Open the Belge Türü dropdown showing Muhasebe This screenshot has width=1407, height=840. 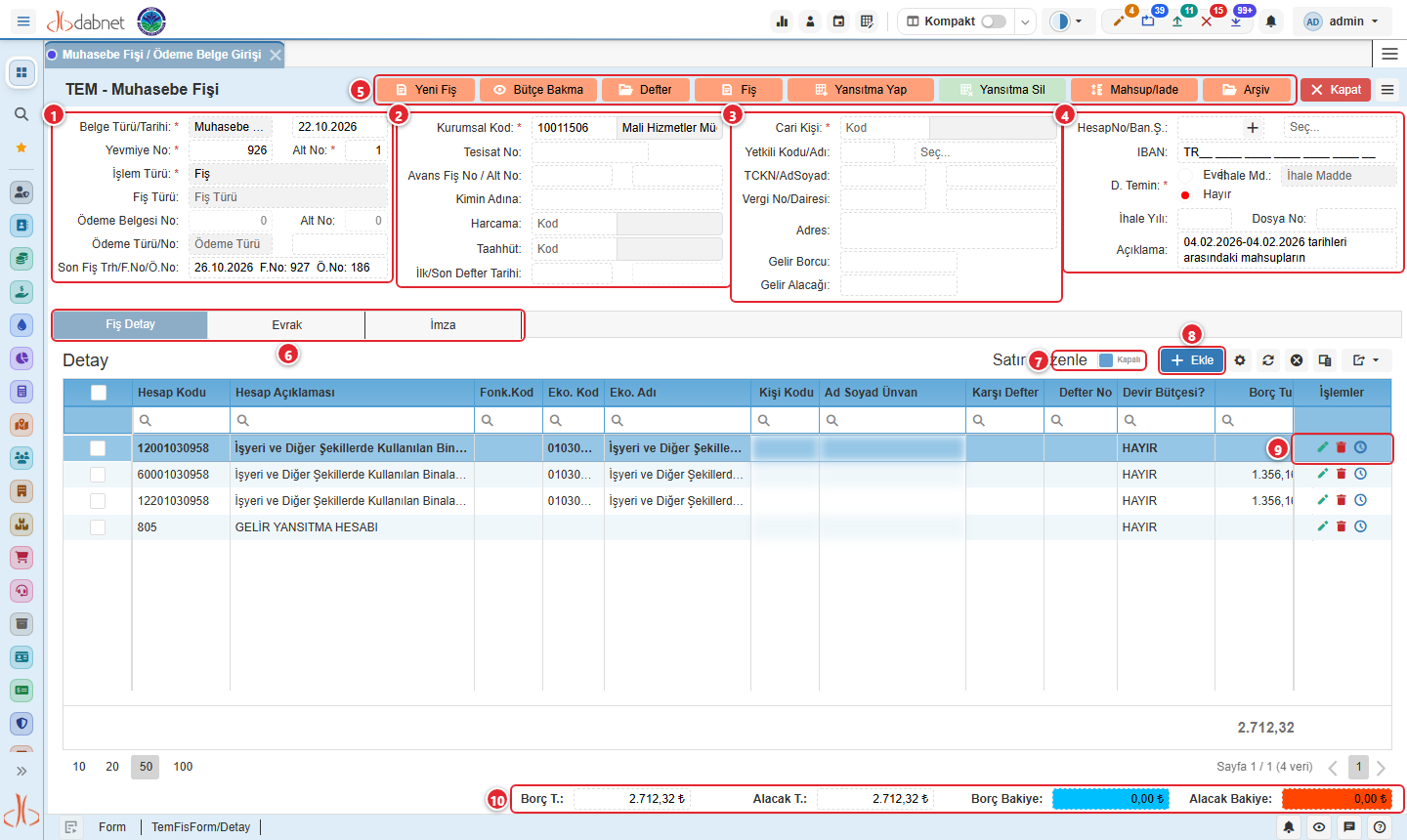click(x=231, y=127)
